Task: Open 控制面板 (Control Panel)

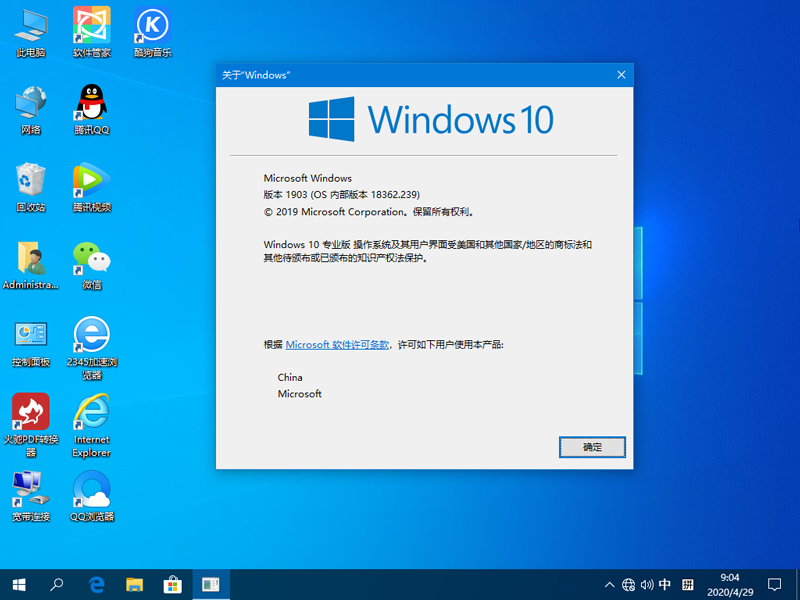Action: [30, 335]
